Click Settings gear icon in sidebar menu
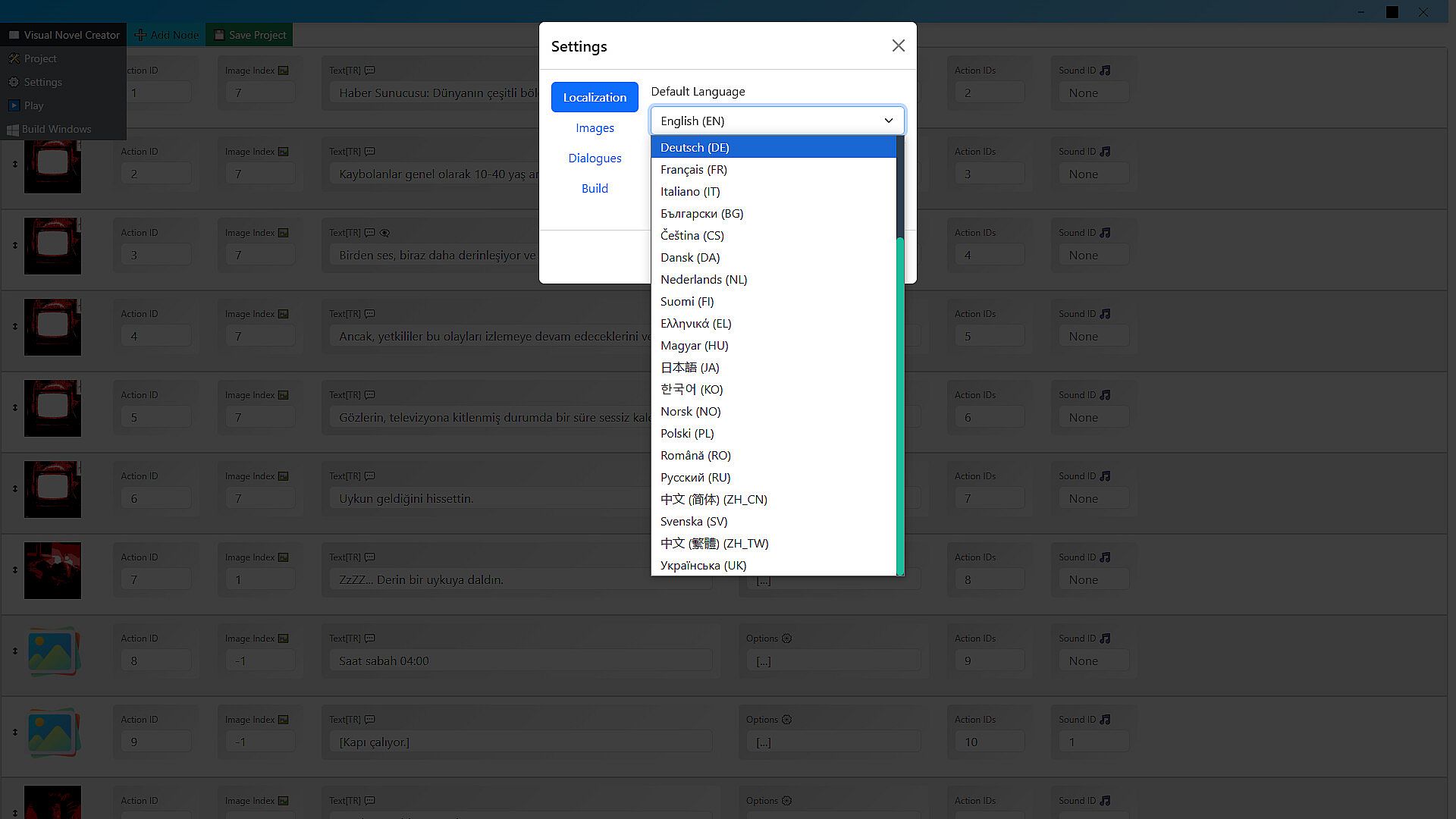The width and height of the screenshot is (1456, 819). click(14, 82)
